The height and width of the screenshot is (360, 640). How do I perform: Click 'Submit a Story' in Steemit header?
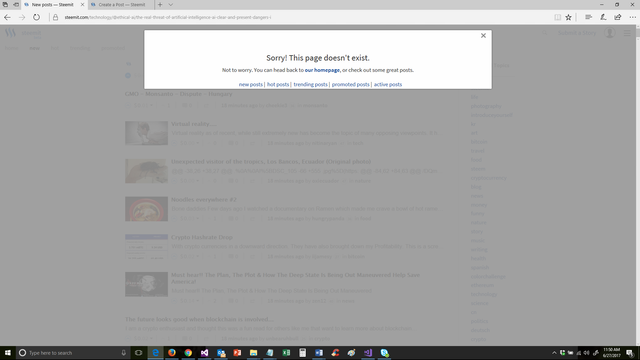pos(577,33)
